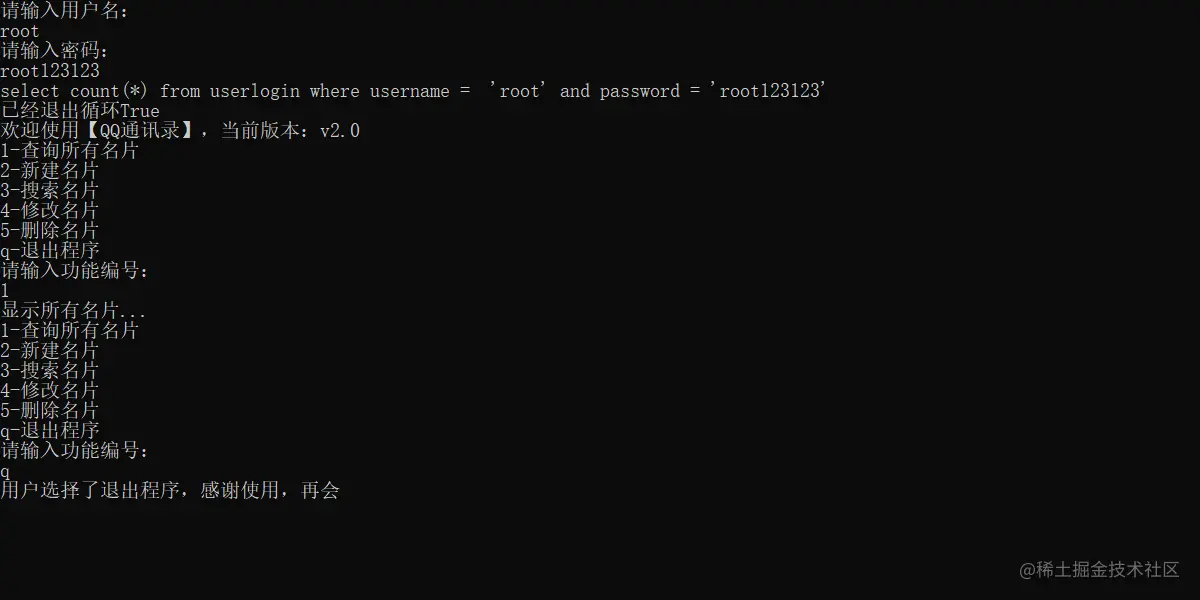Click the '@稀土掘金技术社区' watermark
Viewport: 1200px width, 600px height.
pos(1099,570)
